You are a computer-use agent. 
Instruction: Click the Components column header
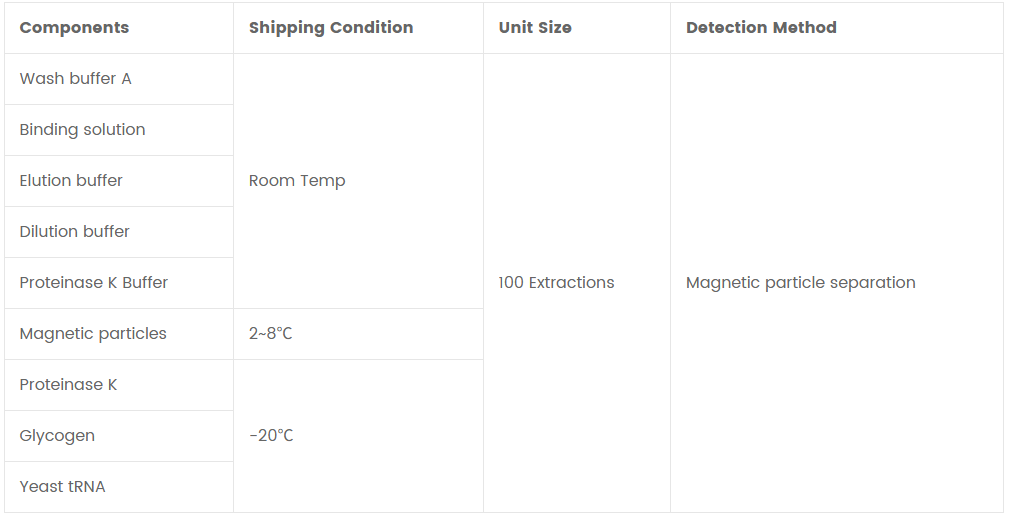[x=74, y=28]
